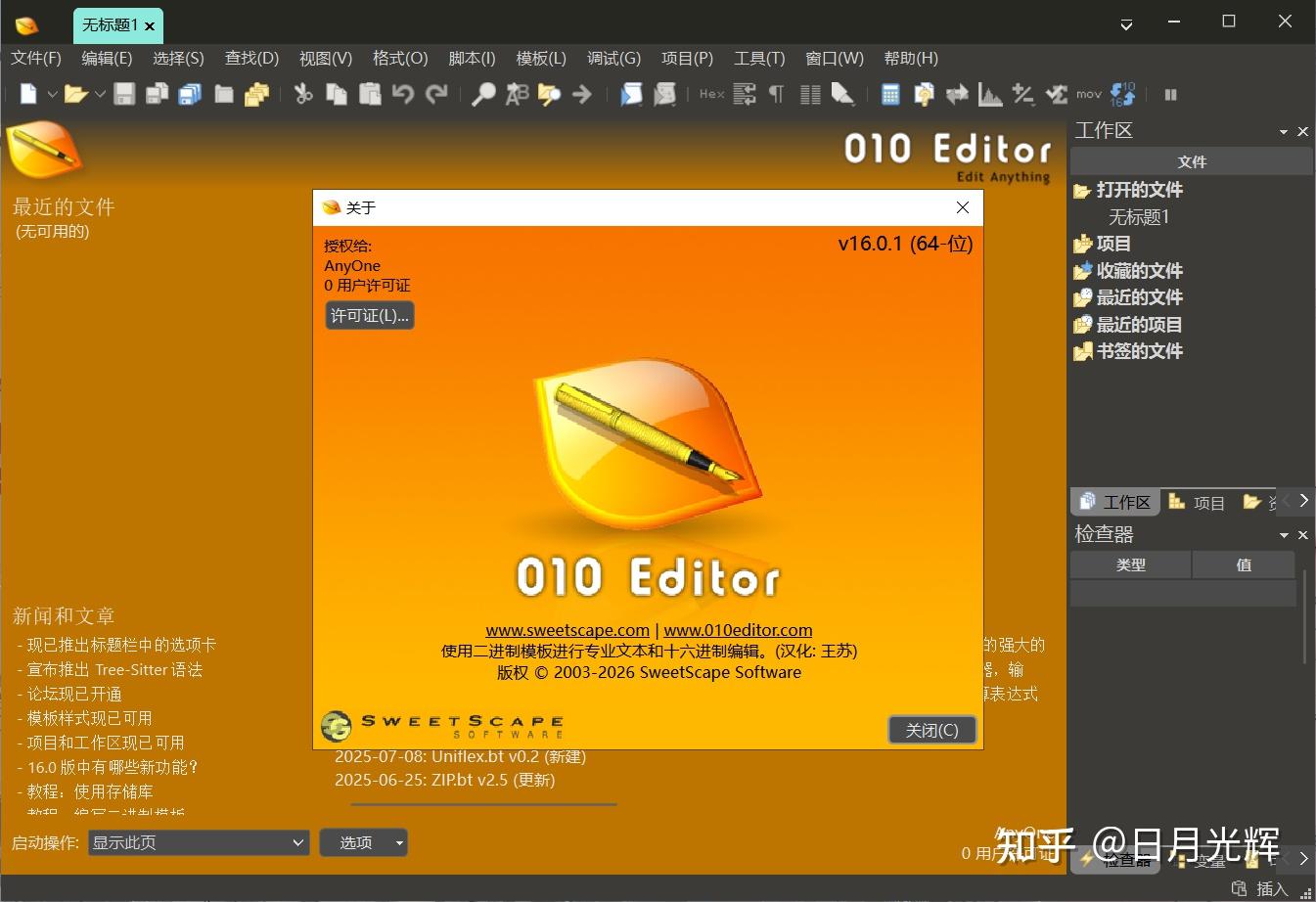
Task: Toggle whitespace paragraph mark display
Action: (x=777, y=94)
